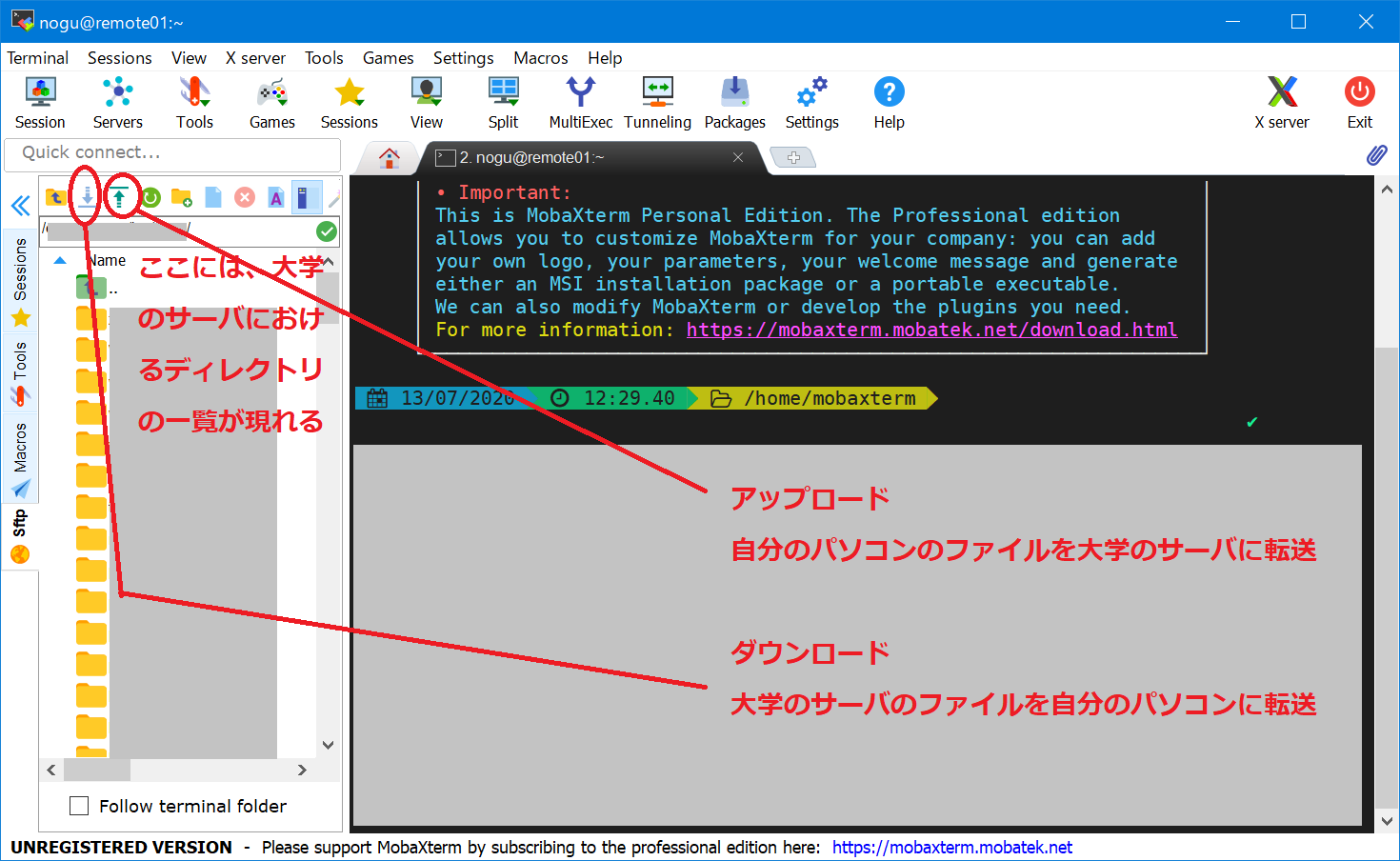Click the Quick connect input field
This screenshot has width=1400, height=861.
coord(172,152)
